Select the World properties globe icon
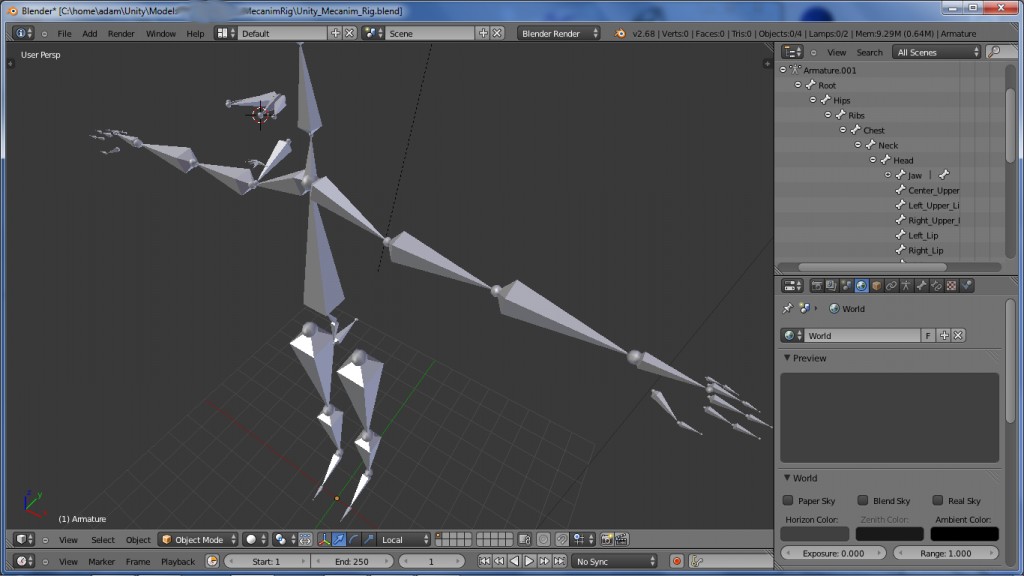The height and width of the screenshot is (576, 1024). pyautogui.click(x=861, y=286)
